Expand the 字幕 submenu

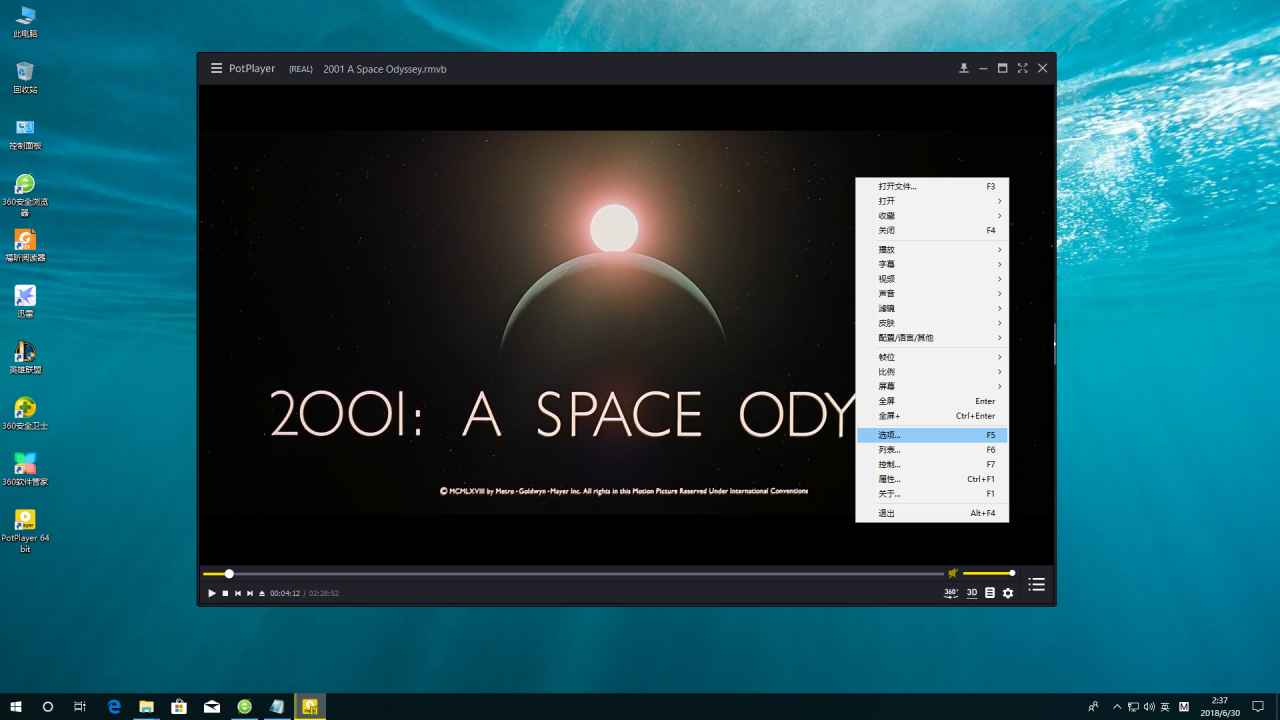point(932,264)
